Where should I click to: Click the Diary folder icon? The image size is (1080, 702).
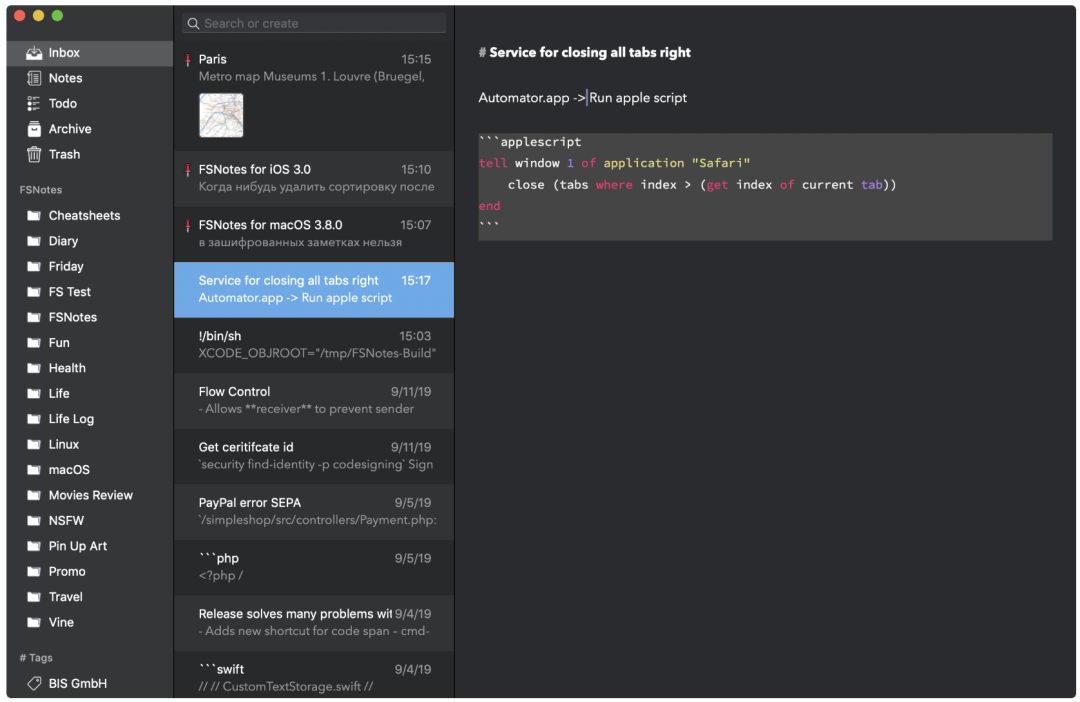point(34,241)
